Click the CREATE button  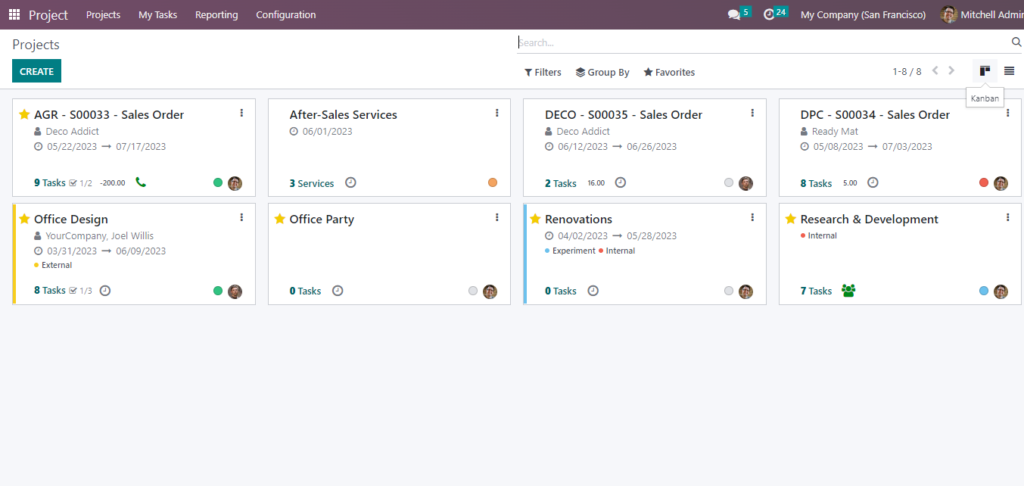[37, 71]
